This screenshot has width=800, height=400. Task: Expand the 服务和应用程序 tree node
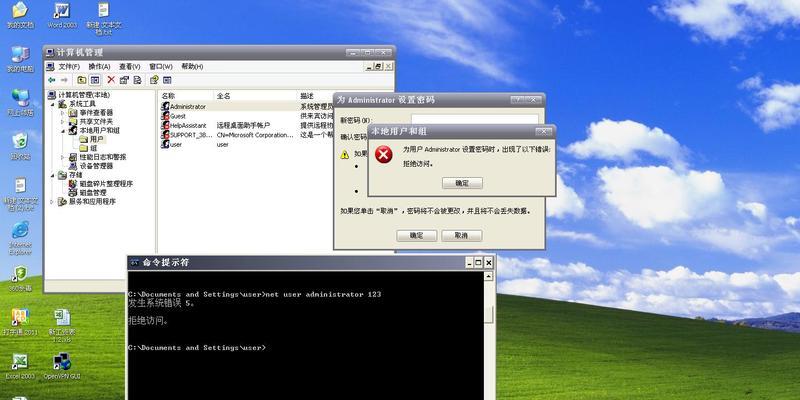(x=52, y=202)
